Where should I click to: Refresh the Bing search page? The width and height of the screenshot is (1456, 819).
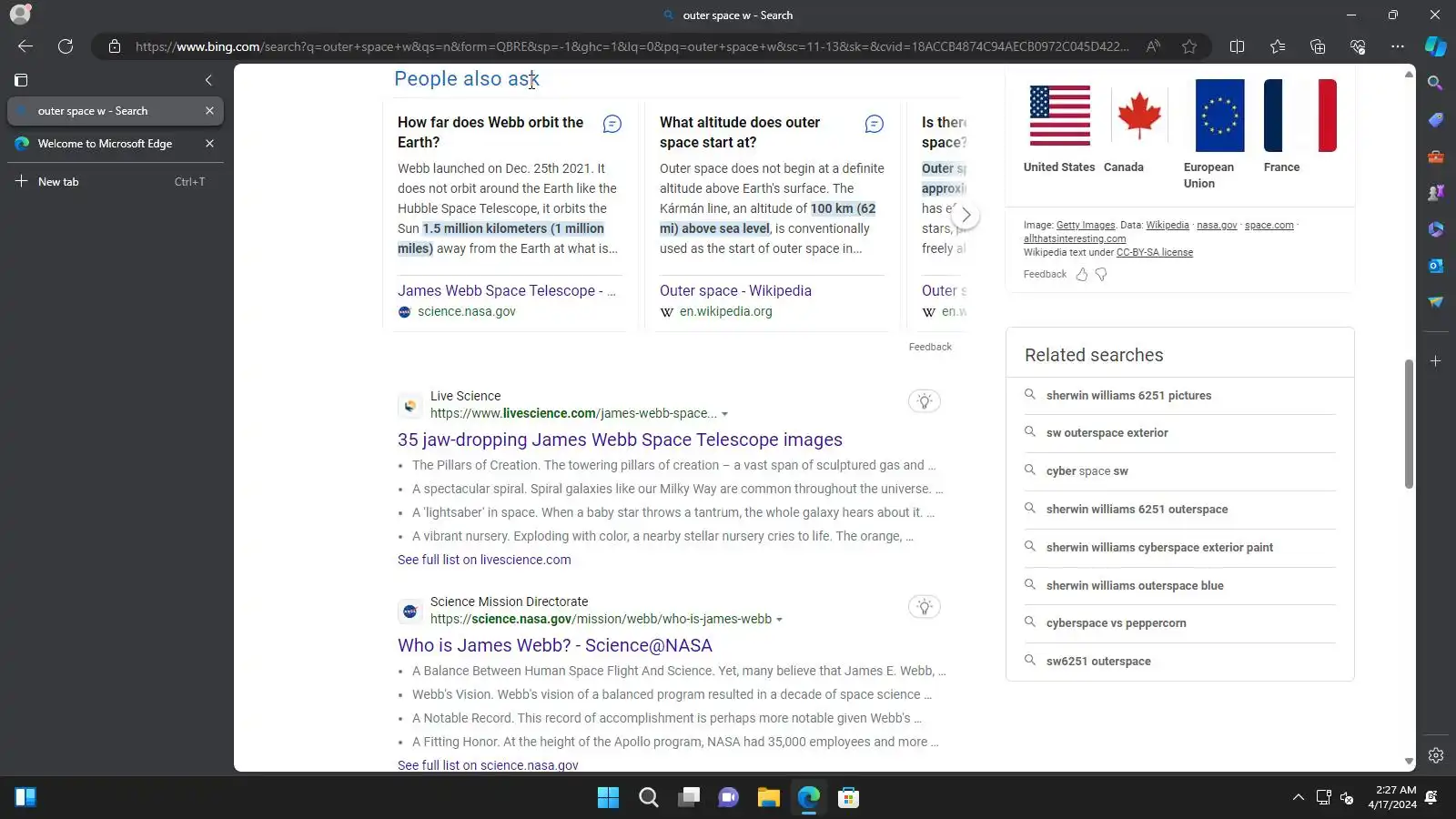tap(66, 46)
